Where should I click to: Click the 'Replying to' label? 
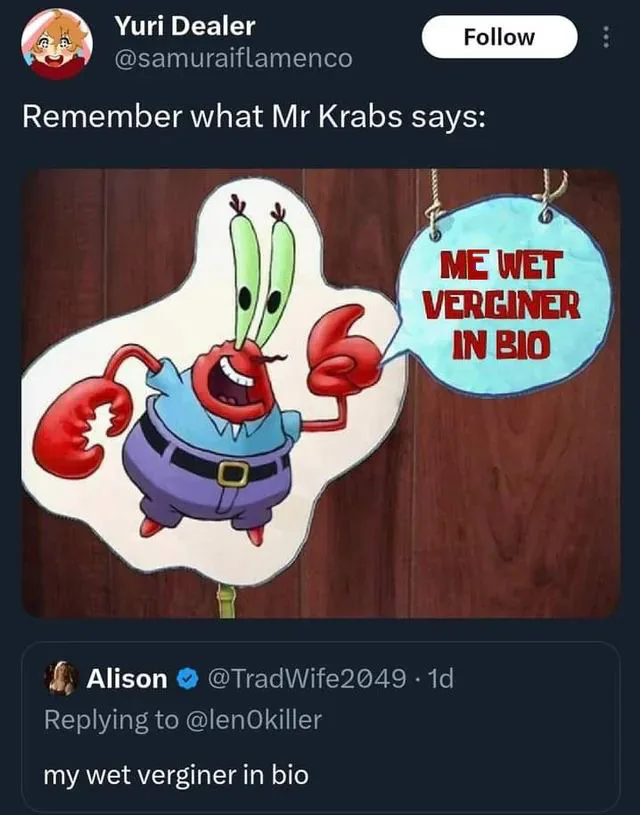click(x=111, y=720)
